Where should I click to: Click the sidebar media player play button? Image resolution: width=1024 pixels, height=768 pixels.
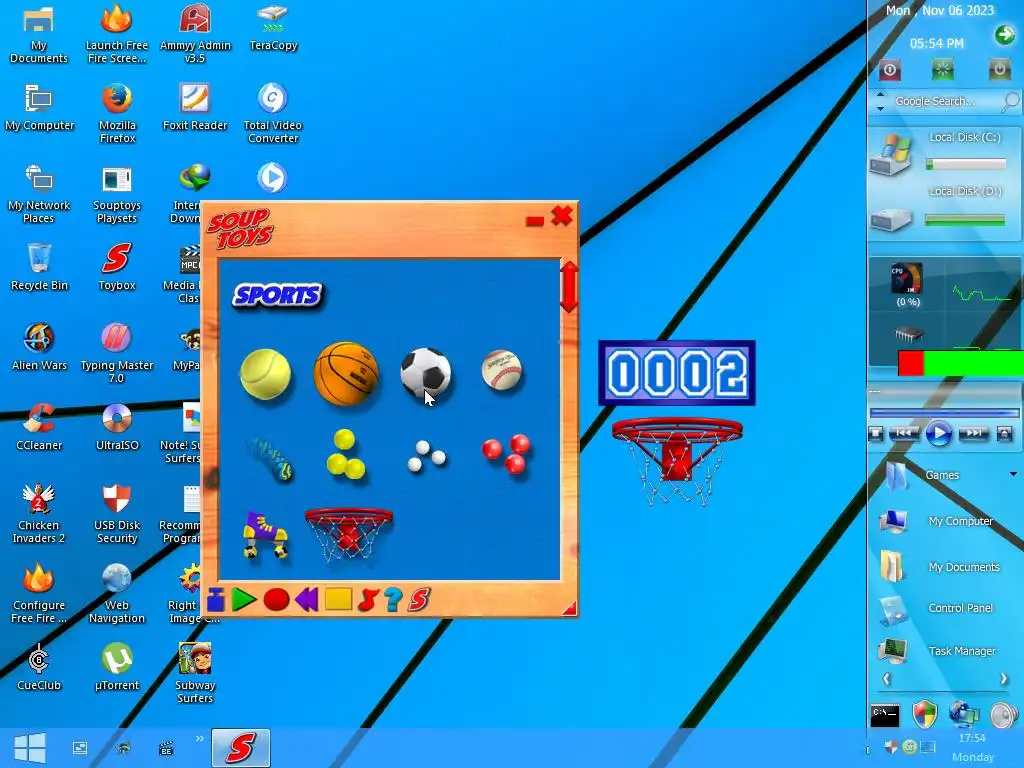point(939,433)
